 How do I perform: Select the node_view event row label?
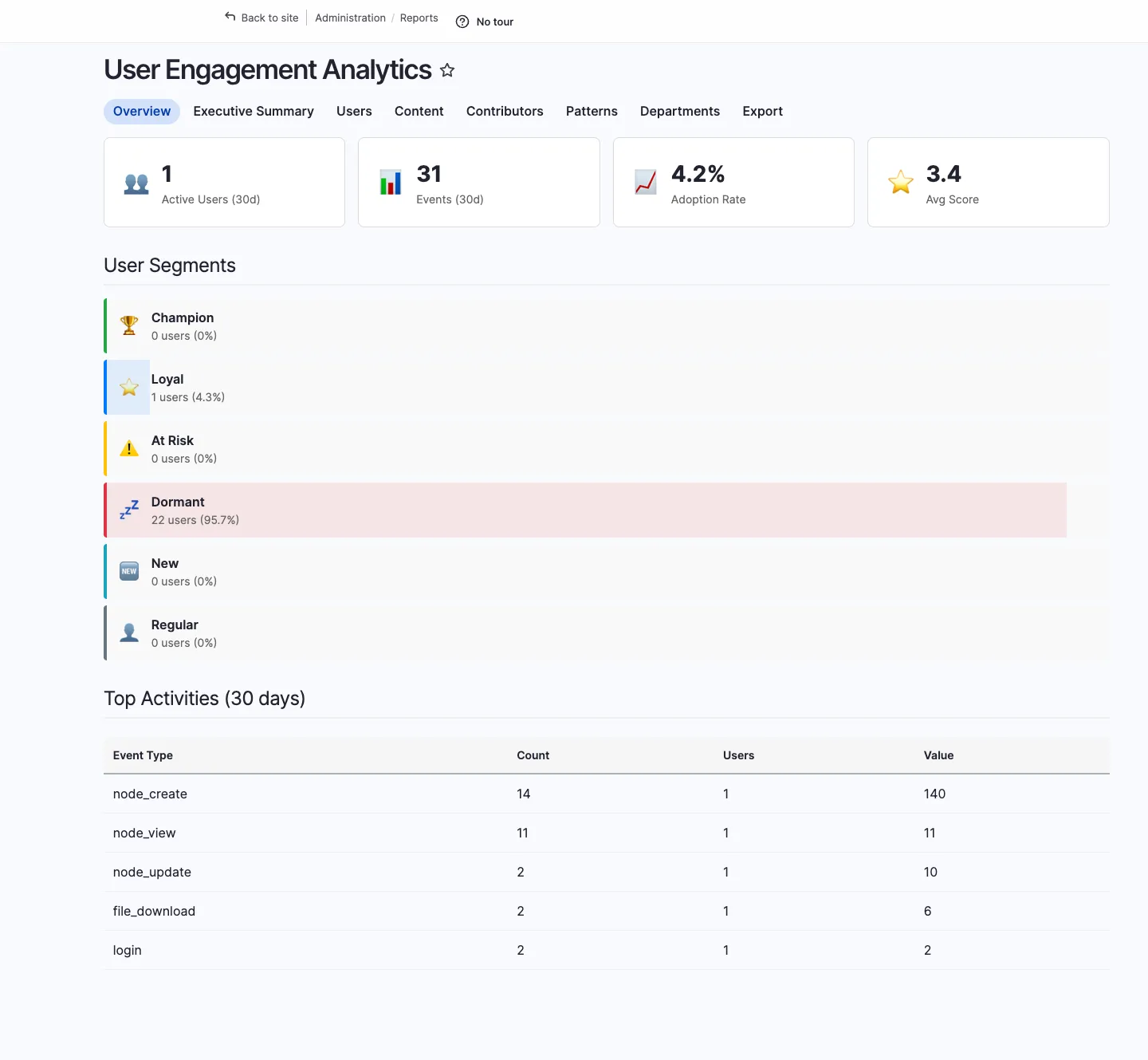tap(144, 833)
